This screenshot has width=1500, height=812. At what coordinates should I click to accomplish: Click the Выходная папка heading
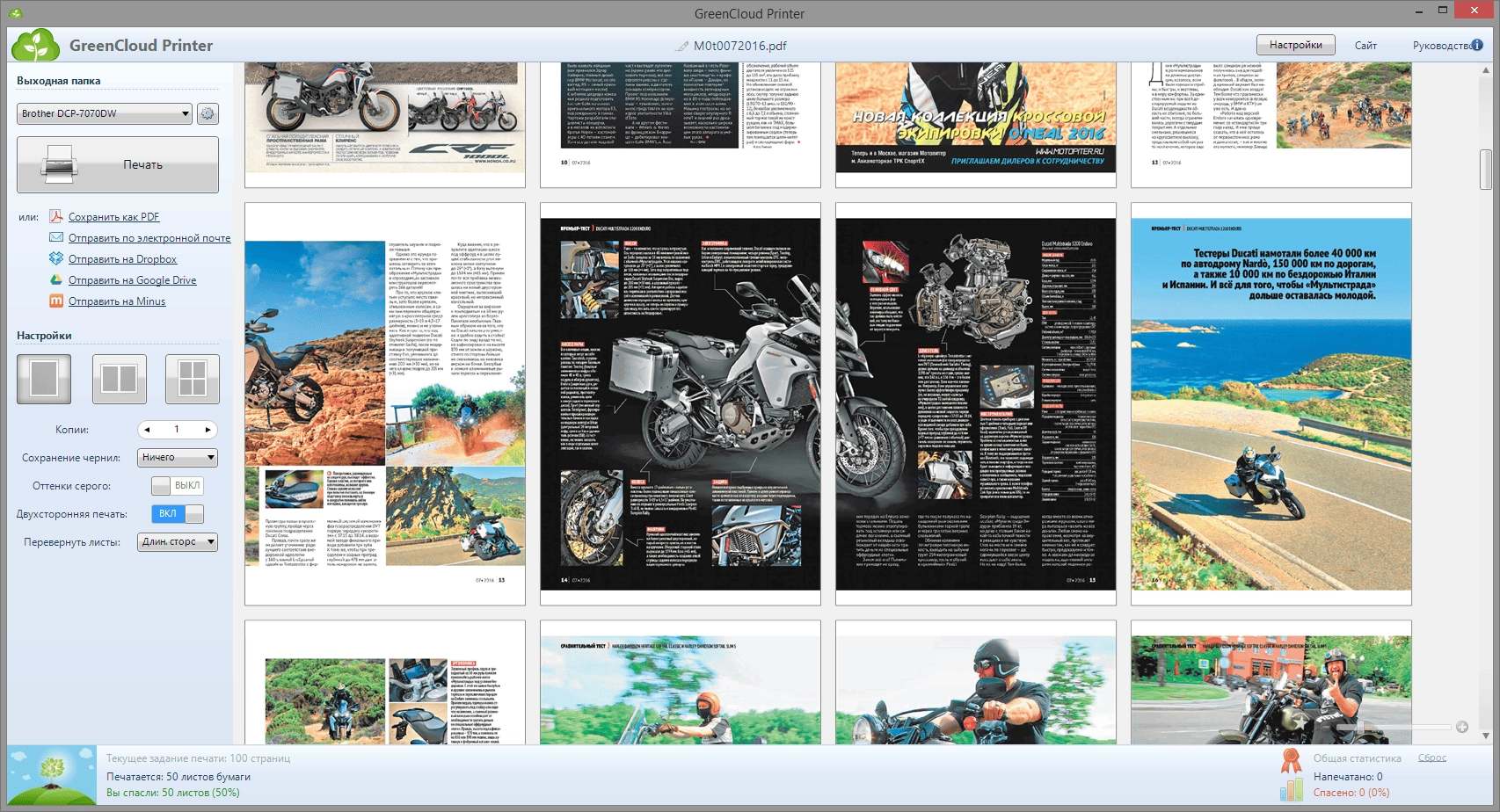[x=59, y=81]
